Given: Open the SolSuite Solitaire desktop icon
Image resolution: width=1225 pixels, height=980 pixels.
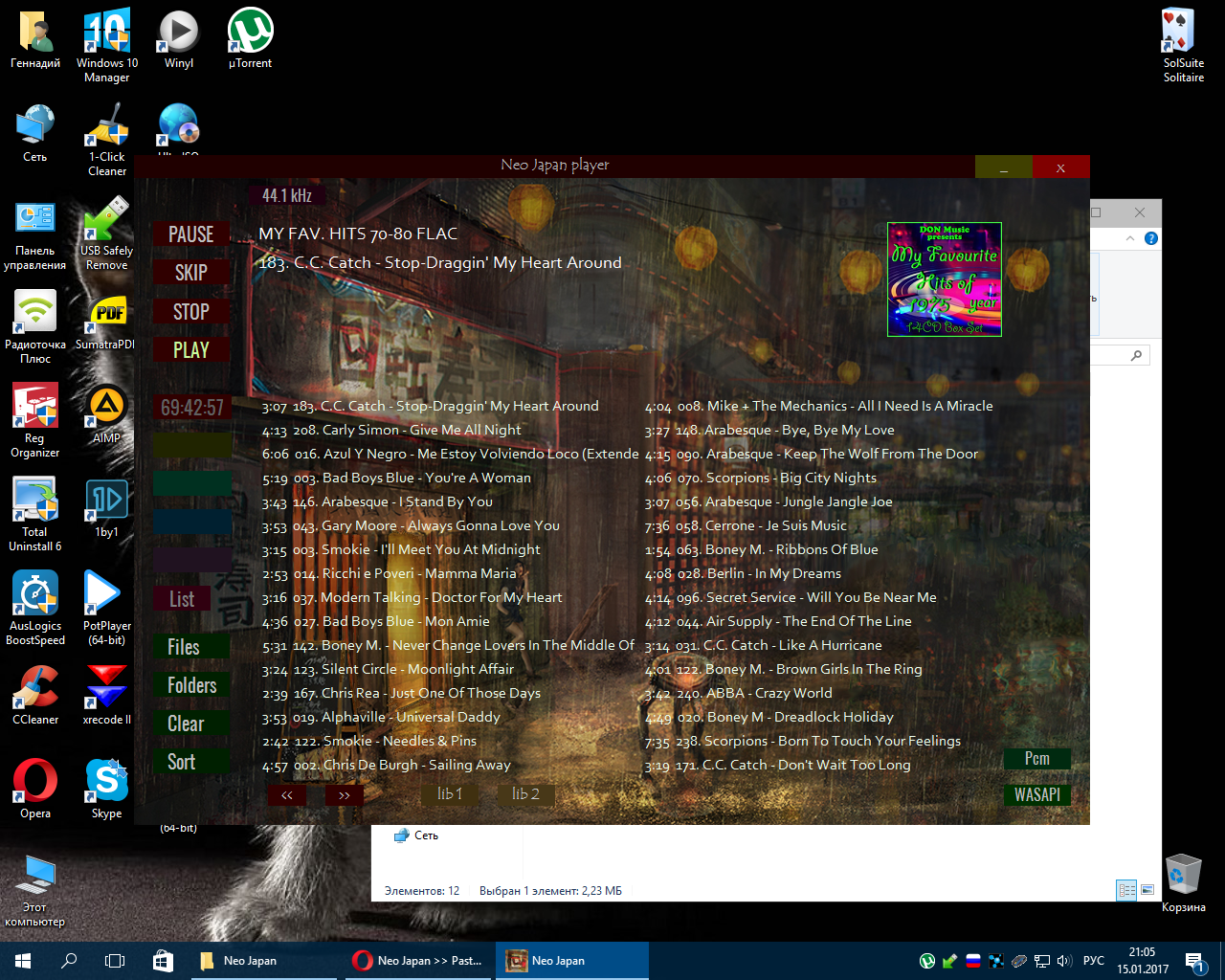Looking at the screenshot, I should coord(1183,46).
